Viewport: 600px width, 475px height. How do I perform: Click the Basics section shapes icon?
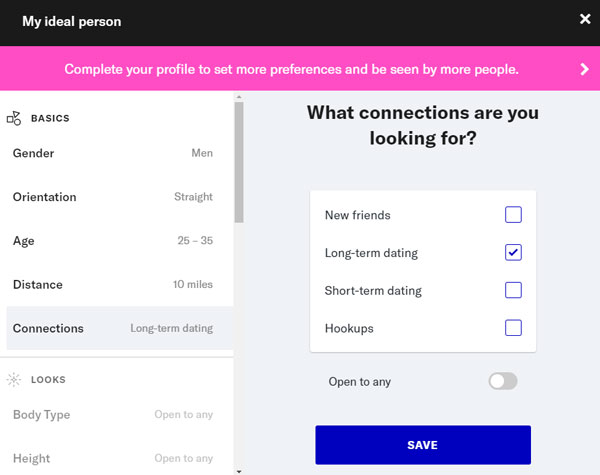coord(14,118)
